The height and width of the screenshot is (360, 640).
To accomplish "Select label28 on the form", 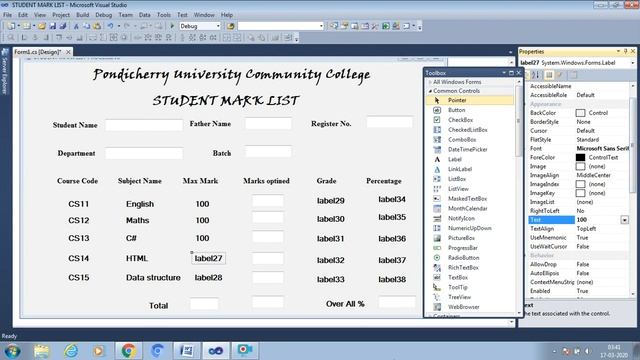I will tap(208, 278).
